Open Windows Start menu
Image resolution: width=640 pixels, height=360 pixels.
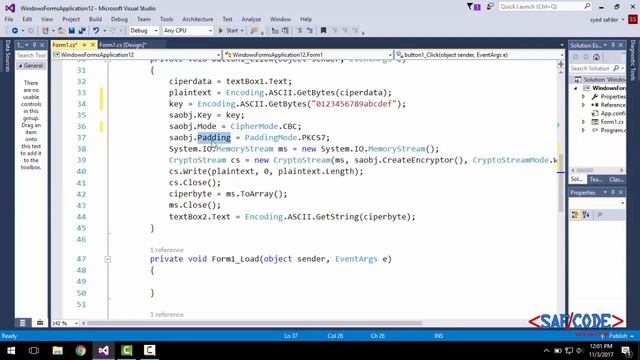(11, 351)
